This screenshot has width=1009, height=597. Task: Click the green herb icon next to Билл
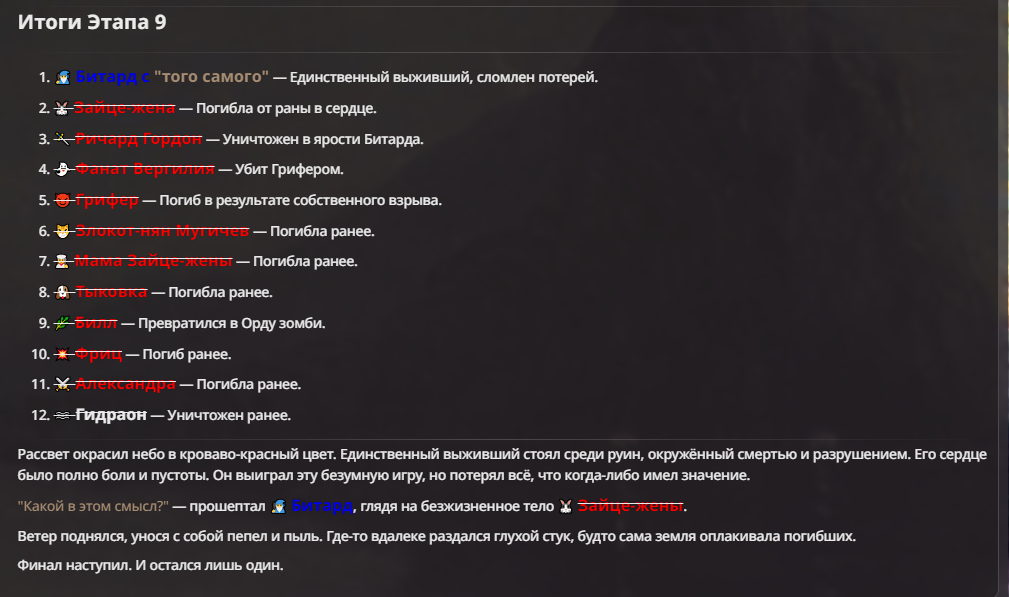point(62,324)
